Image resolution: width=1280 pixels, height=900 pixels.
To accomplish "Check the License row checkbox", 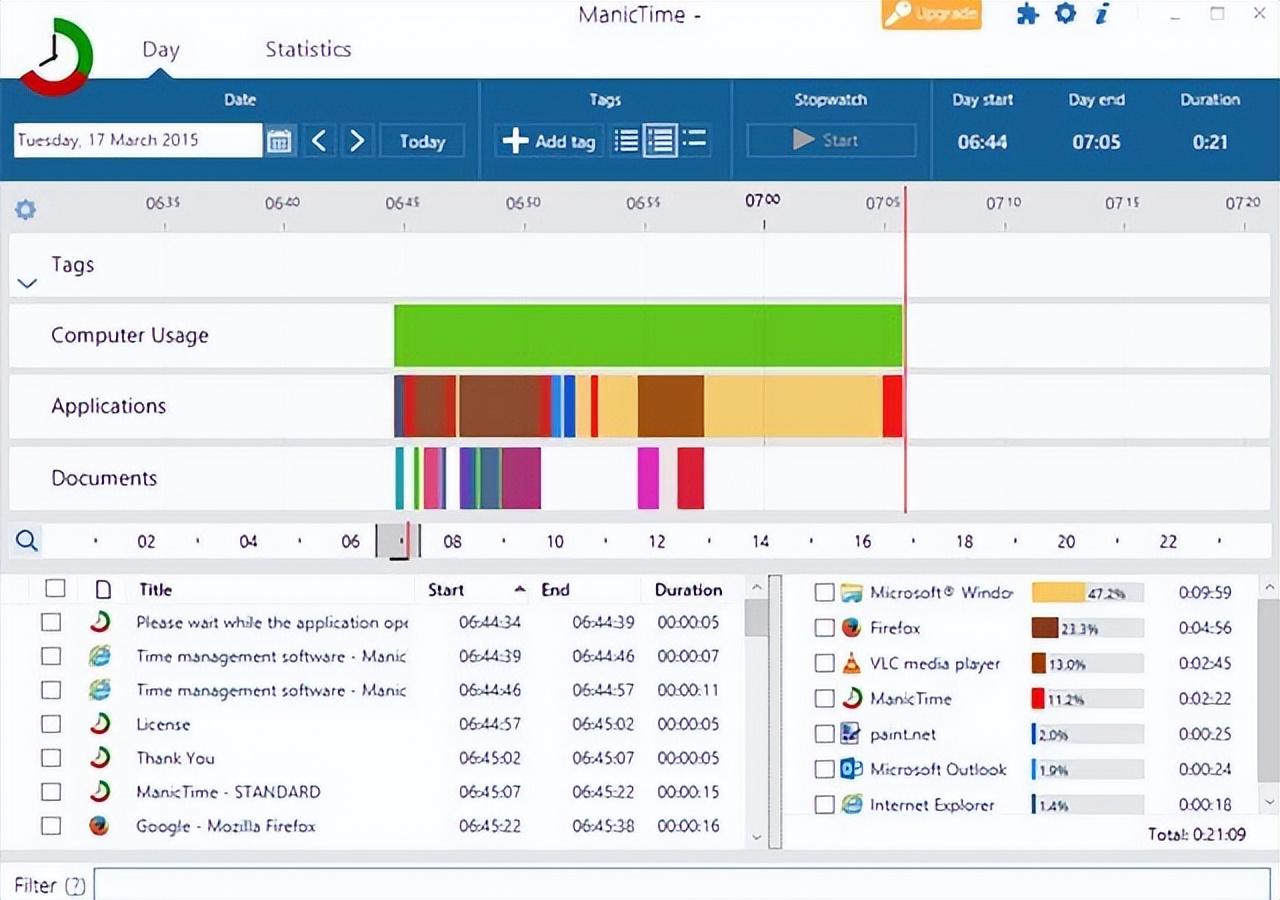I will coord(51,724).
